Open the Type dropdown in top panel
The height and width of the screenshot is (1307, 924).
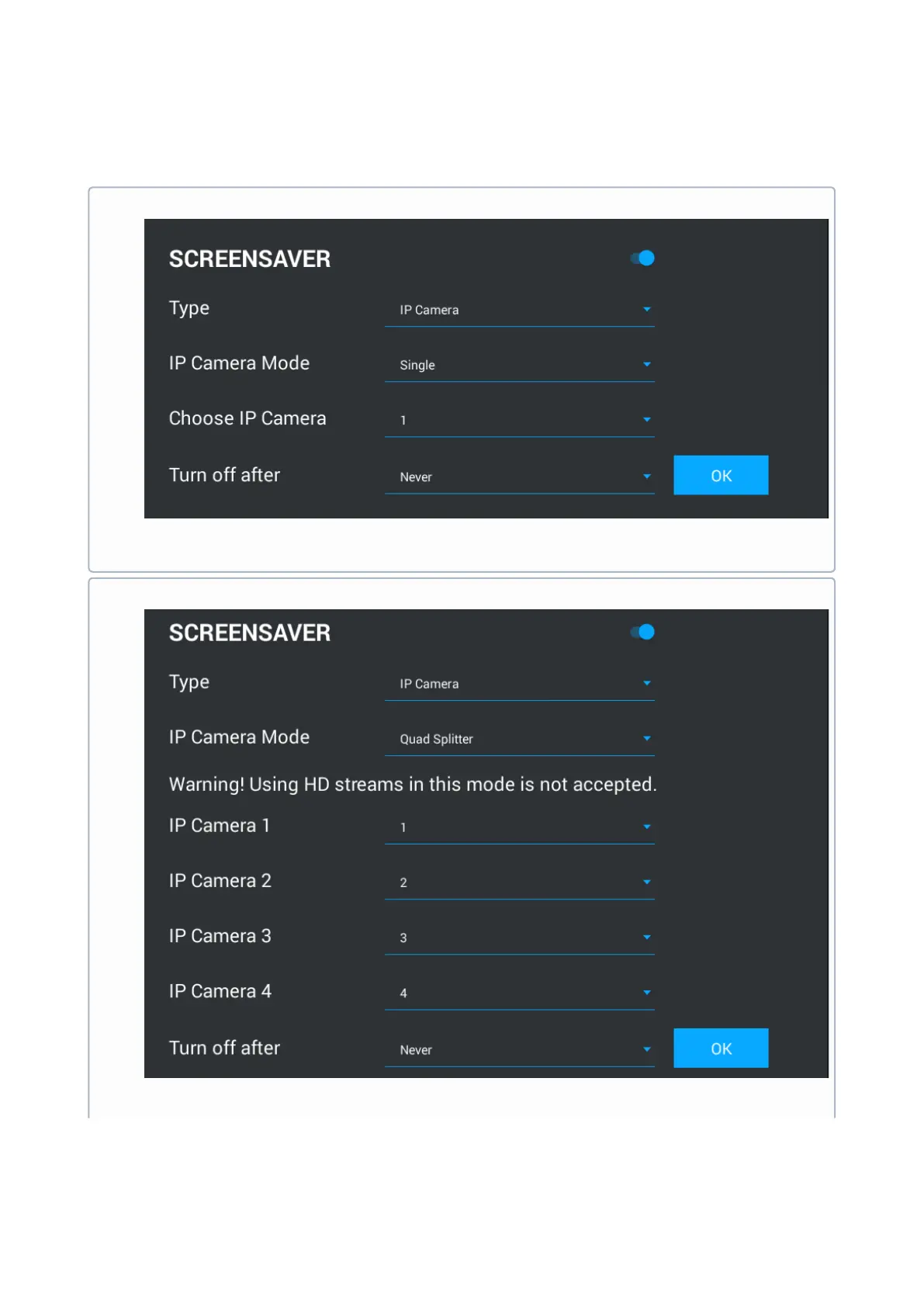[519, 310]
